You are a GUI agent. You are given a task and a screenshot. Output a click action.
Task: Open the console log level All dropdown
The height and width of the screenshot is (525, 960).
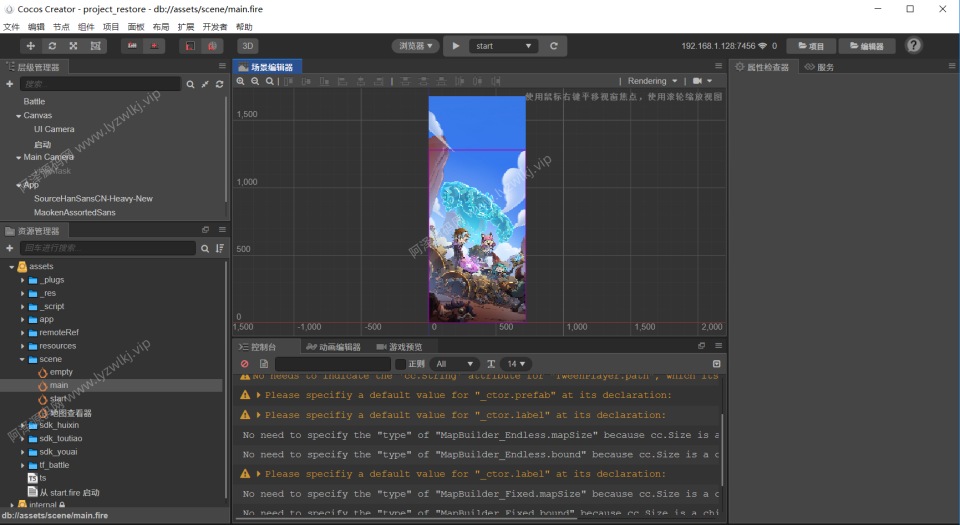(x=455, y=364)
